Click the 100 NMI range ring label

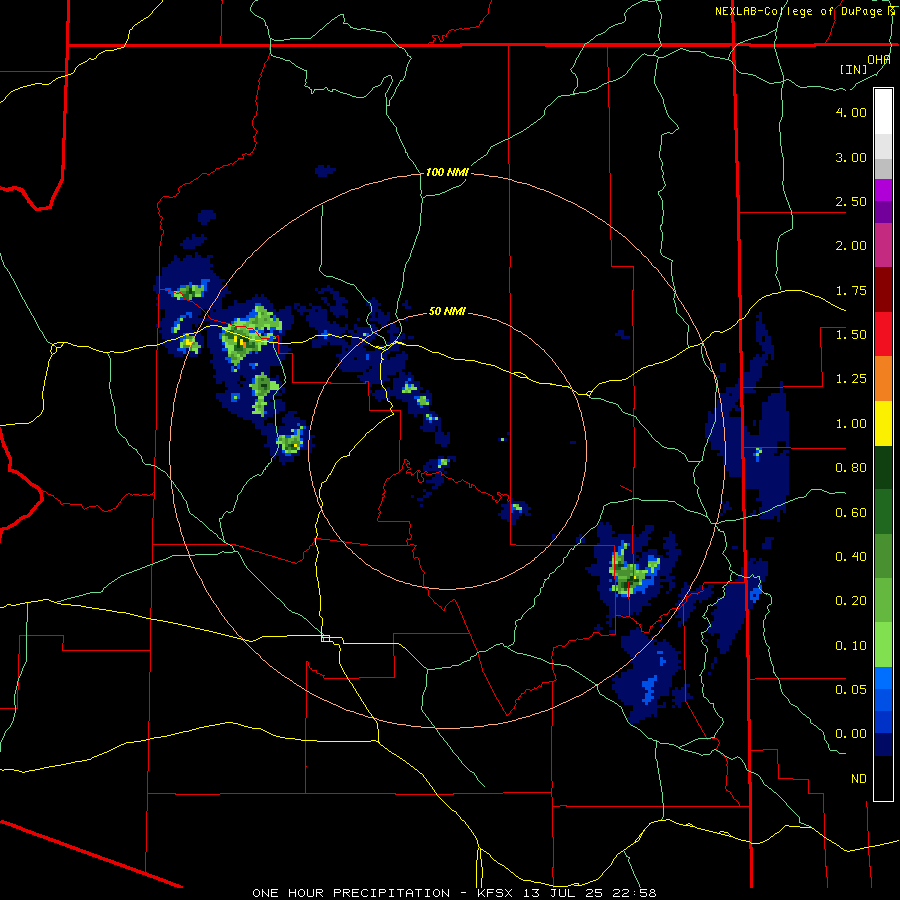pyautogui.click(x=447, y=172)
